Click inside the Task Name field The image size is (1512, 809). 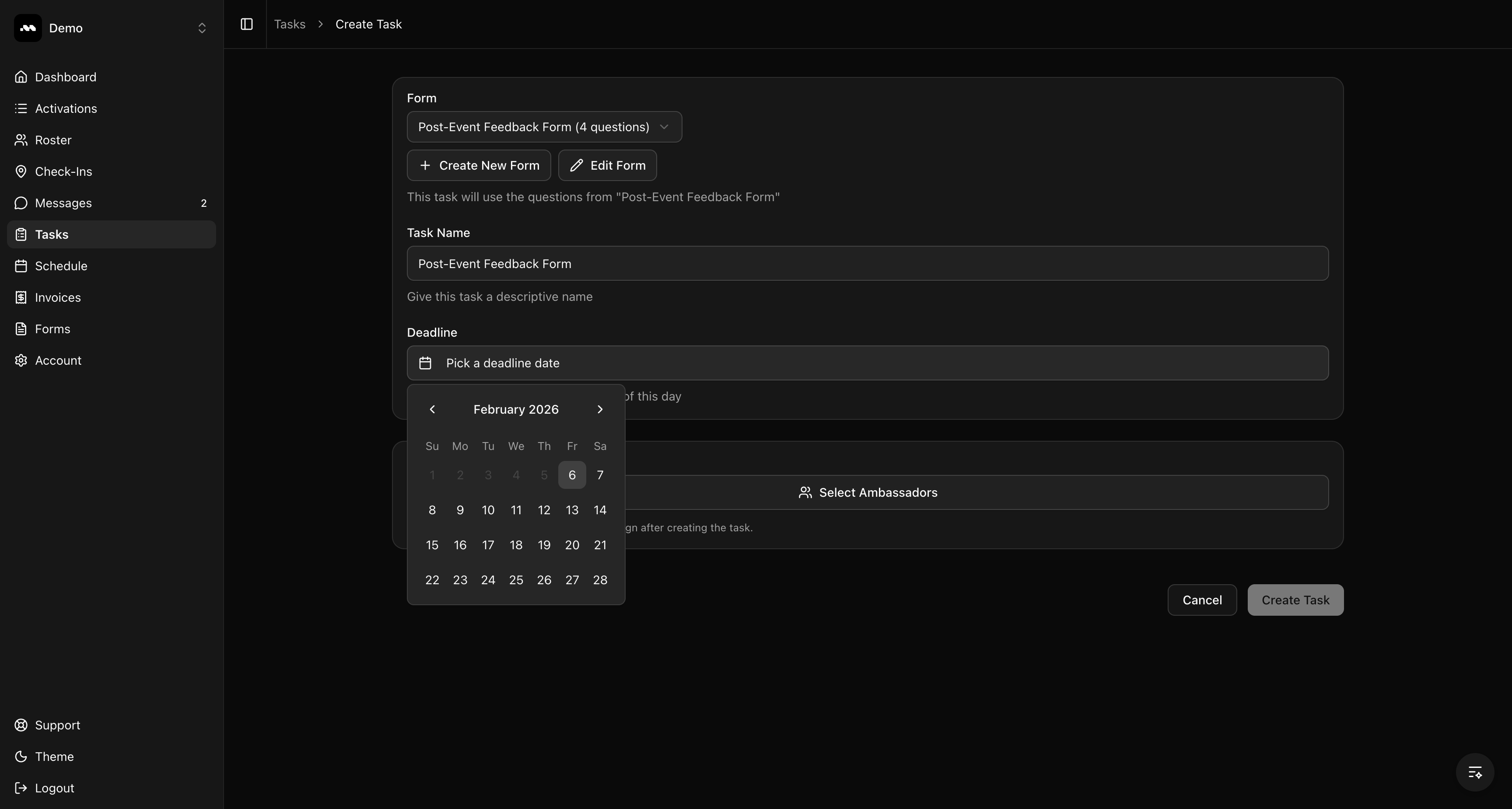(x=868, y=263)
